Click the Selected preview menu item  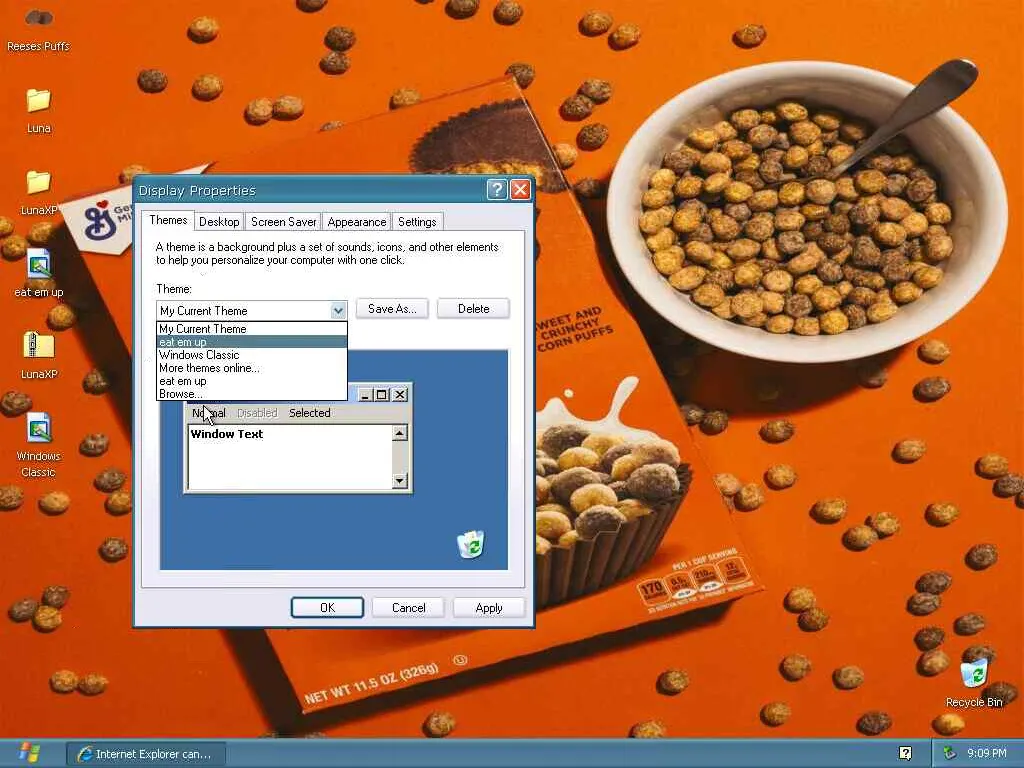[310, 413]
